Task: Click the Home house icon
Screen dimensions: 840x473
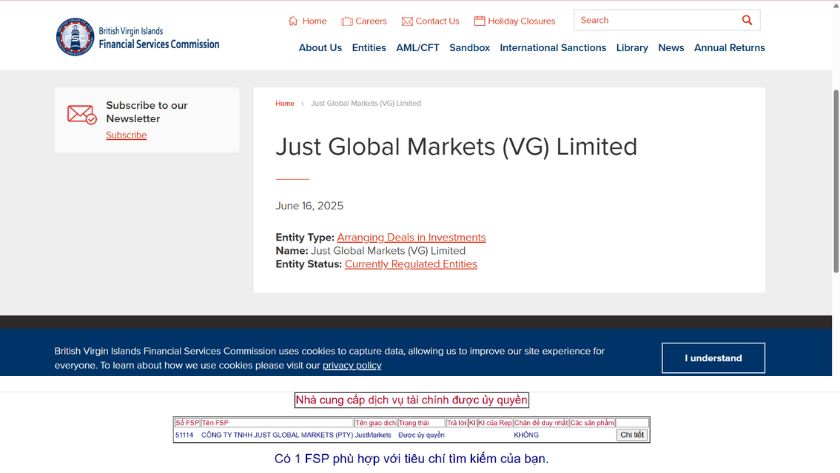Action: click(x=293, y=21)
